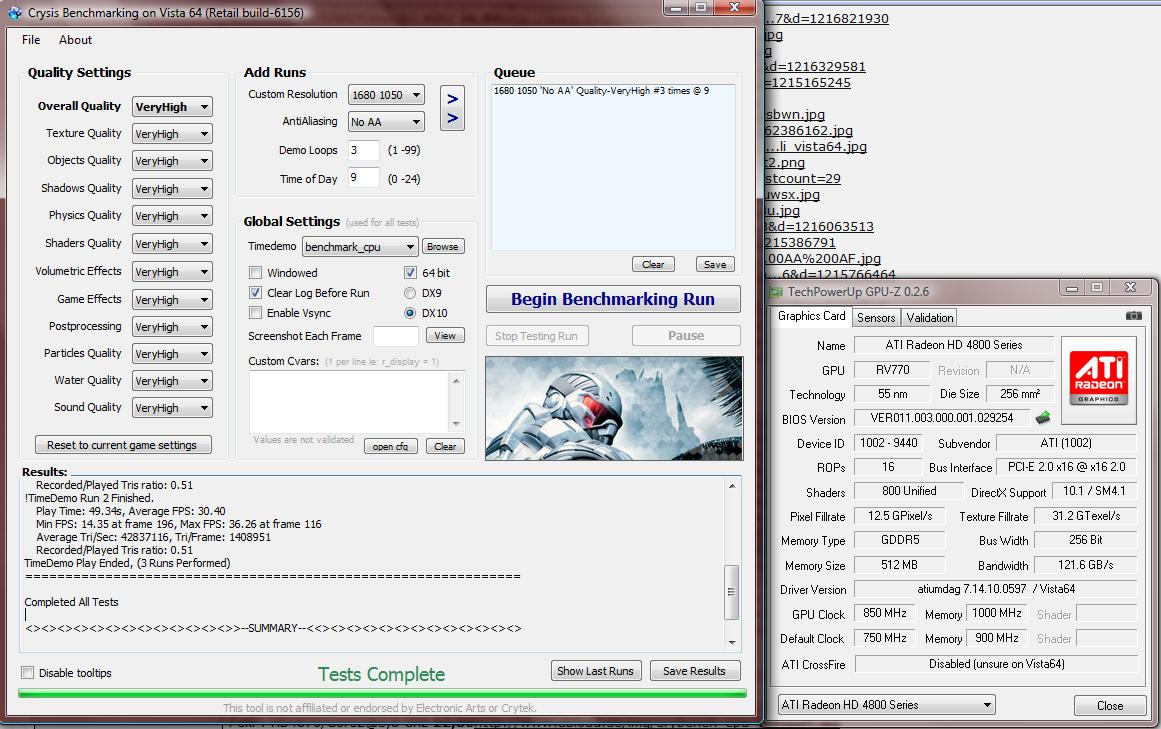The image size is (1161, 729).
Task: Toggle the 64 bit checkbox
Action: [410, 272]
